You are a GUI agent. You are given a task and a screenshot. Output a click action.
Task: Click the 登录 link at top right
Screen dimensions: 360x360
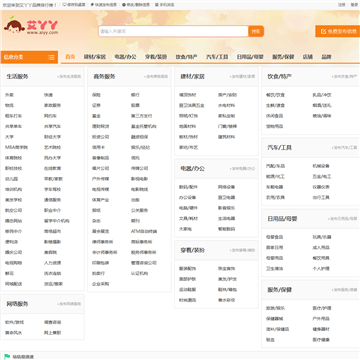click(x=354, y=5)
